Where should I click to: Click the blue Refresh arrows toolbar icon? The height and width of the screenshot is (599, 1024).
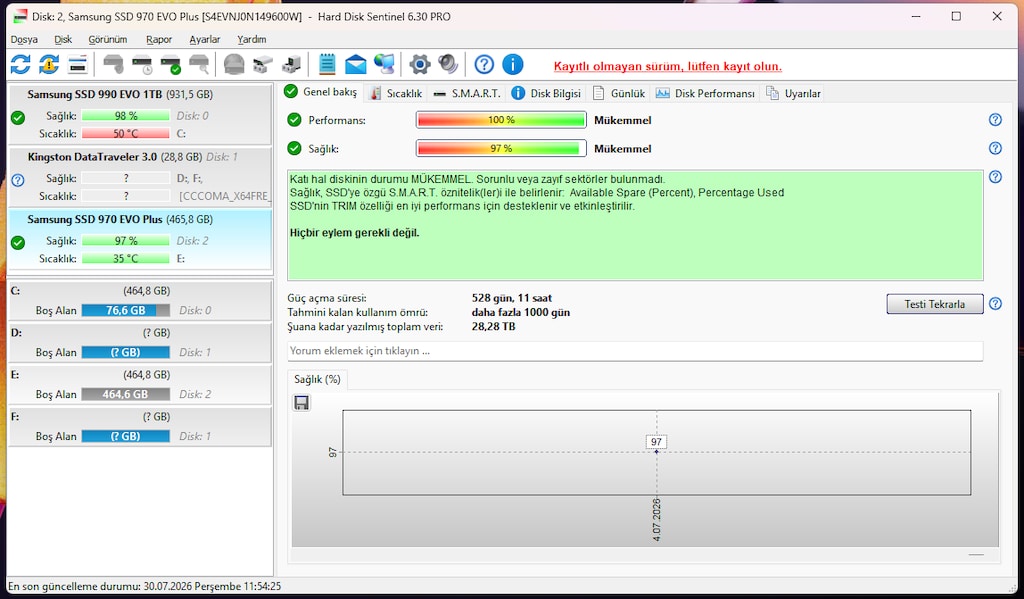[x=20, y=64]
